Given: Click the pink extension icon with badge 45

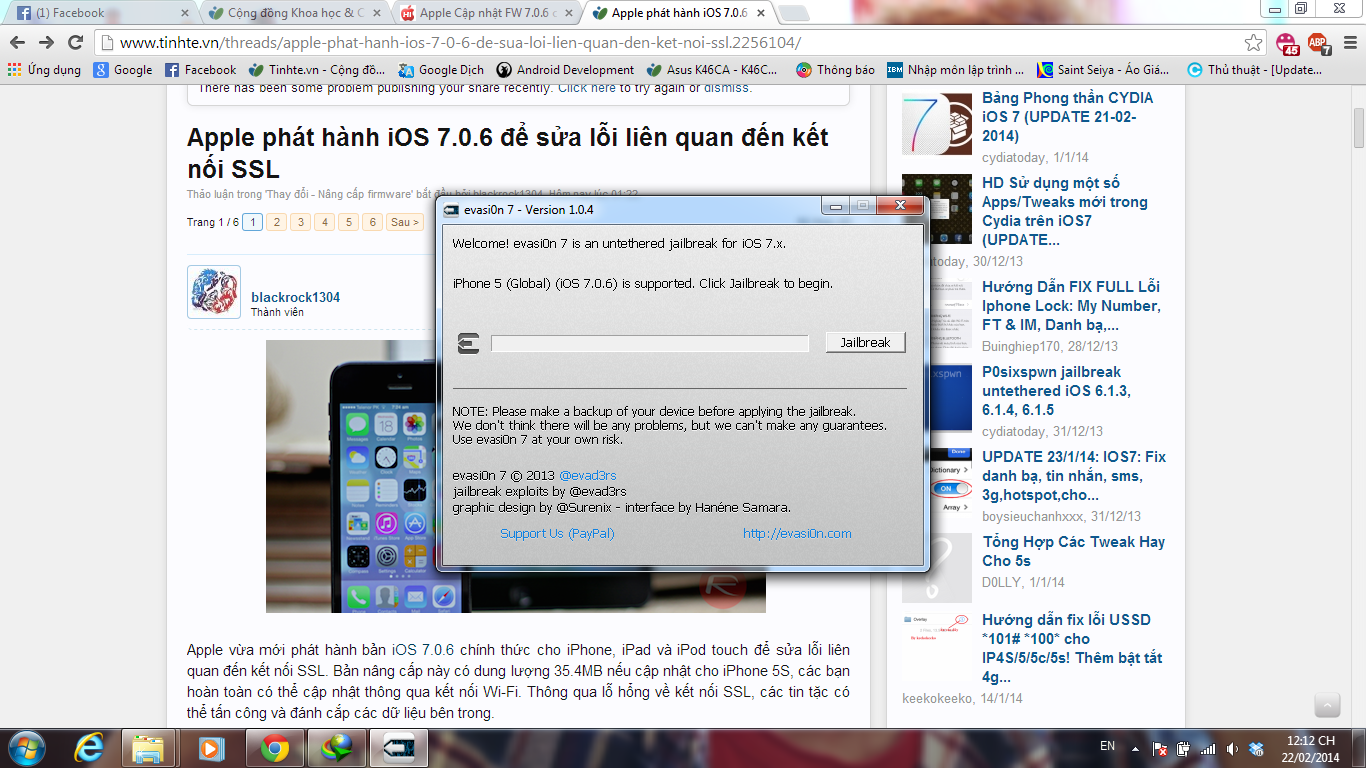Looking at the screenshot, I should point(1287,43).
